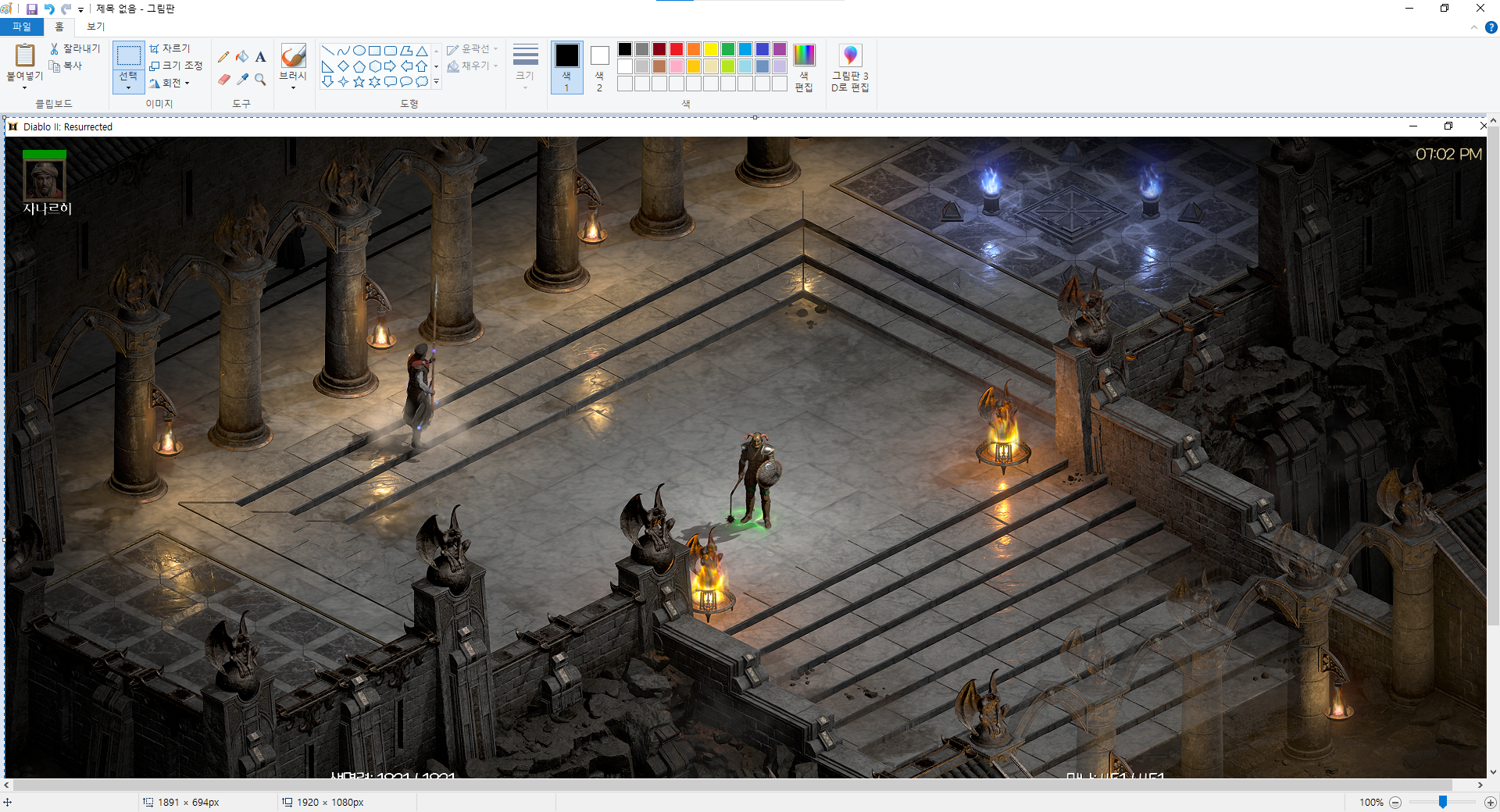Select the Pencil tool
This screenshot has width=1500, height=812.
point(223,56)
